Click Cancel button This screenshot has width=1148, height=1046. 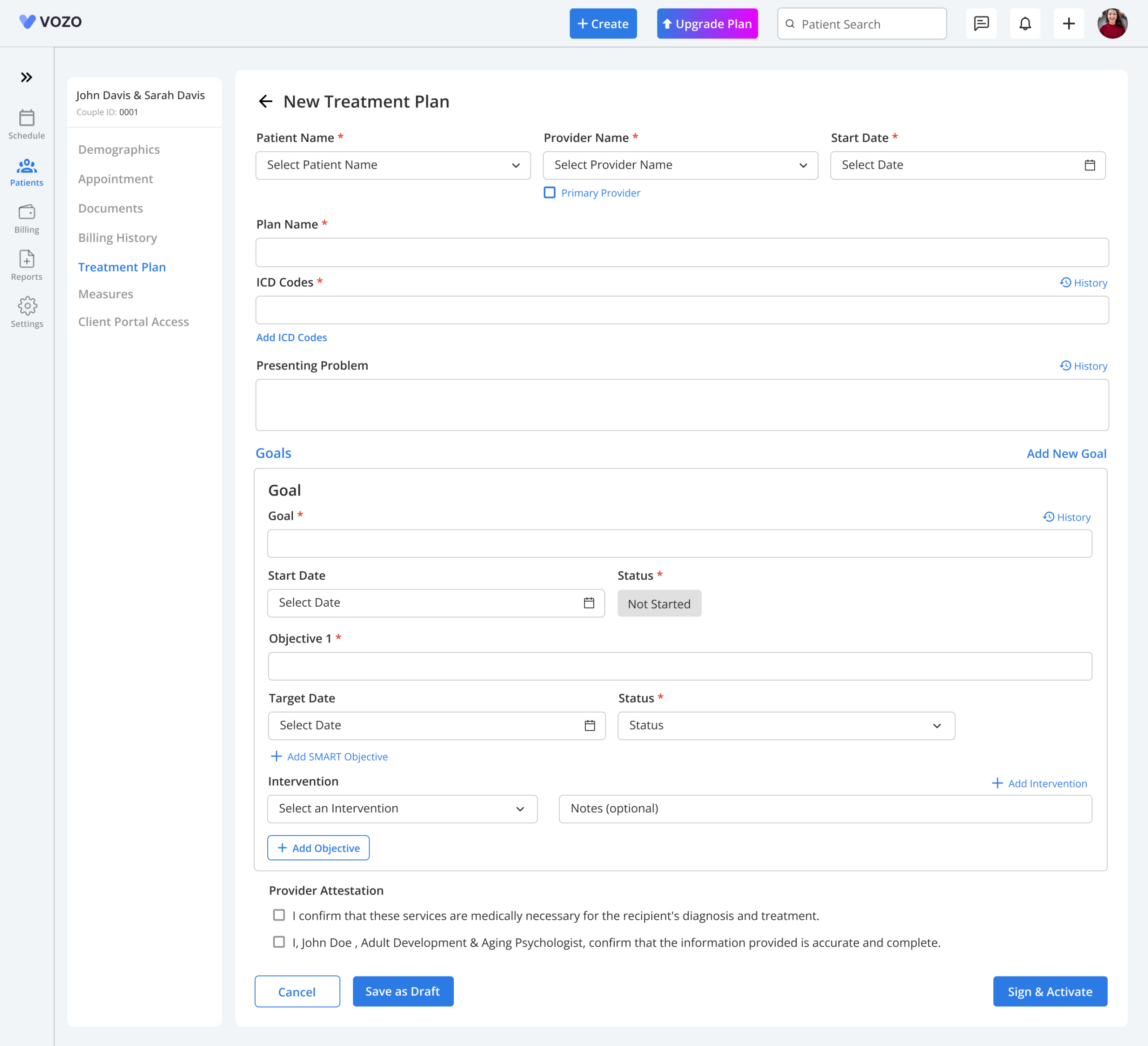pyautogui.click(x=297, y=991)
